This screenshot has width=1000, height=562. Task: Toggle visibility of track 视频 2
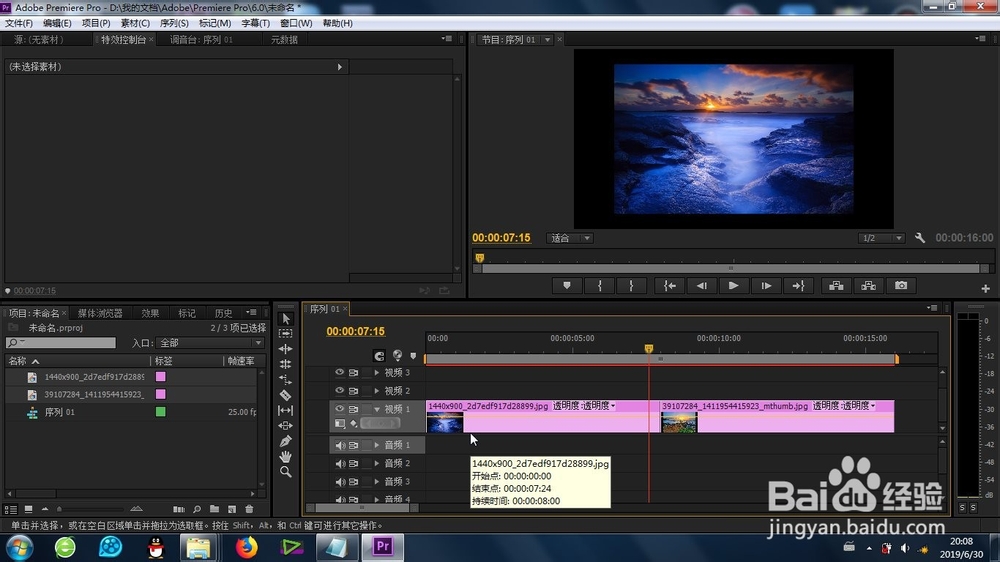339,390
